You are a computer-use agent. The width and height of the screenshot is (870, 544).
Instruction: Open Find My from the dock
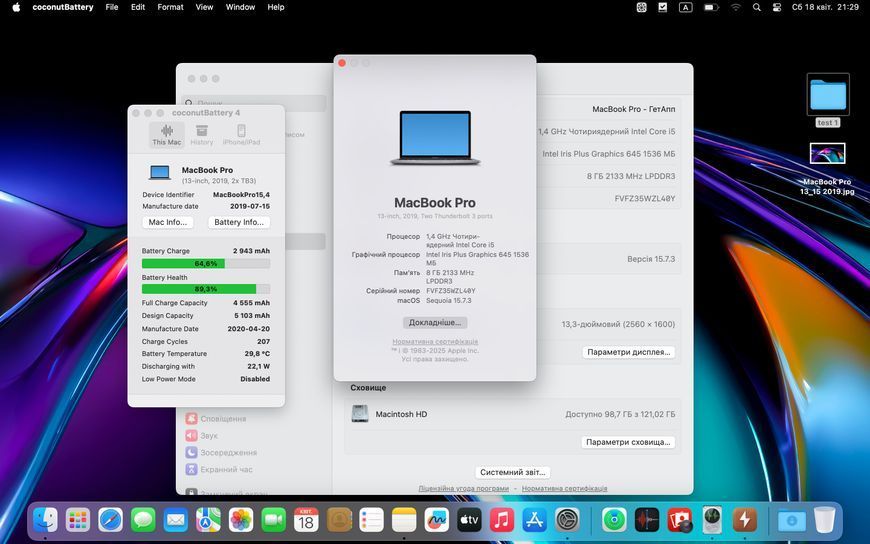(614, 520)
